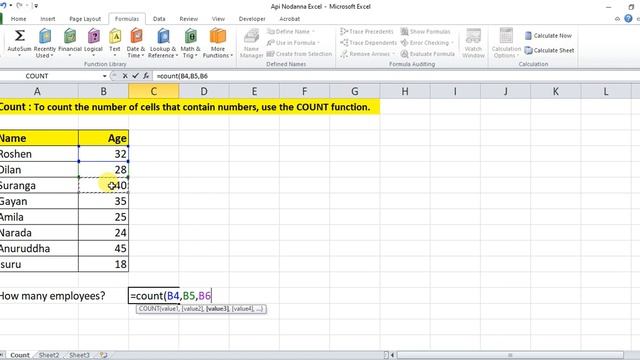This screenshot has height=360, width=640.
Task: Open Lookup & Reference functions
Action: [163, 43]
